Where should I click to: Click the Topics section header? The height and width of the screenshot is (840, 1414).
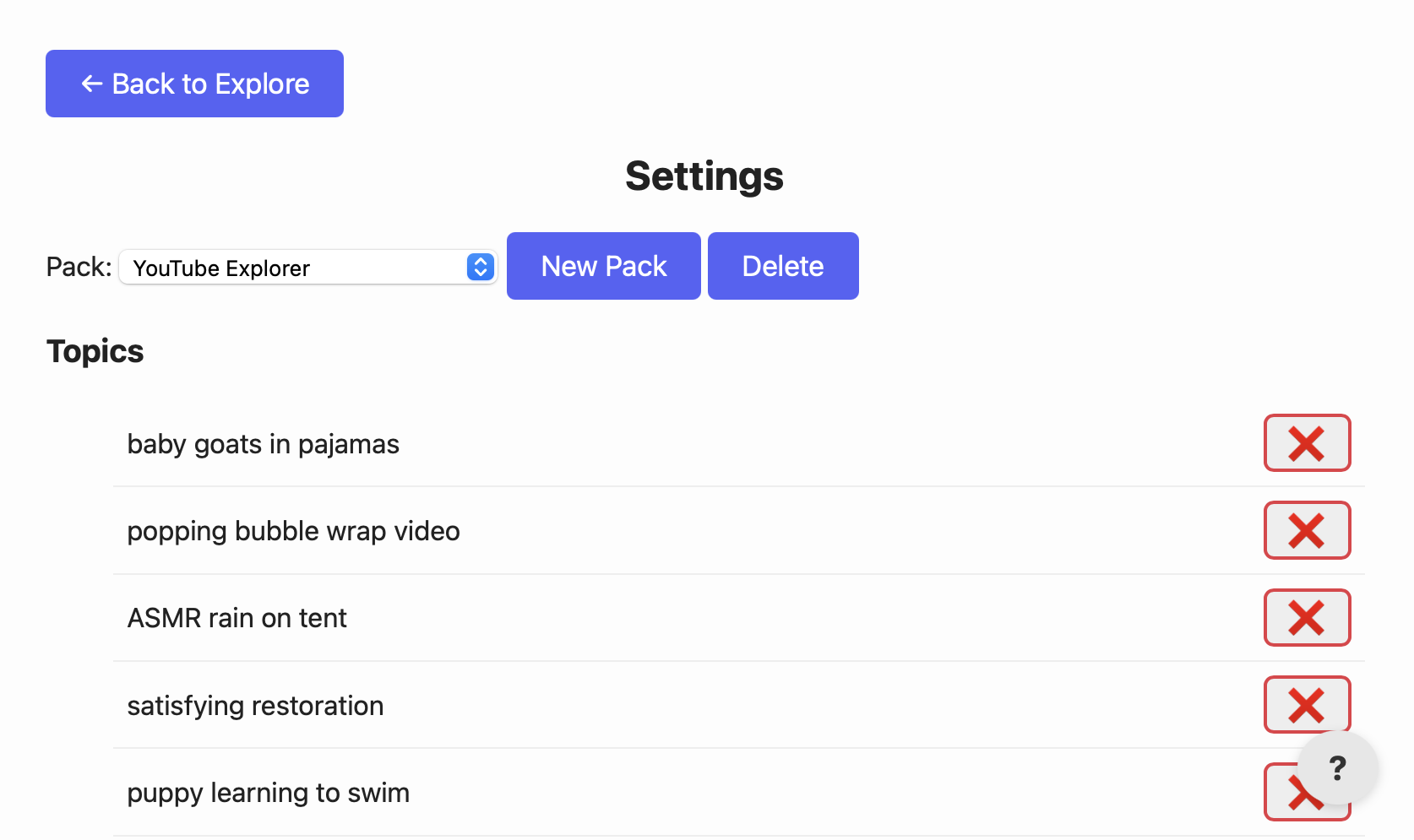pos(95,350)
